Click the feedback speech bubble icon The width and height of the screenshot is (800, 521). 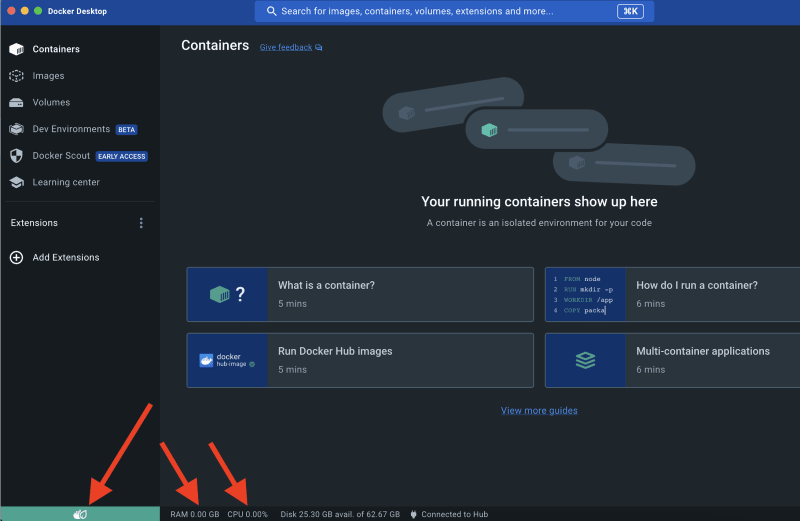[x=319, y=47]
